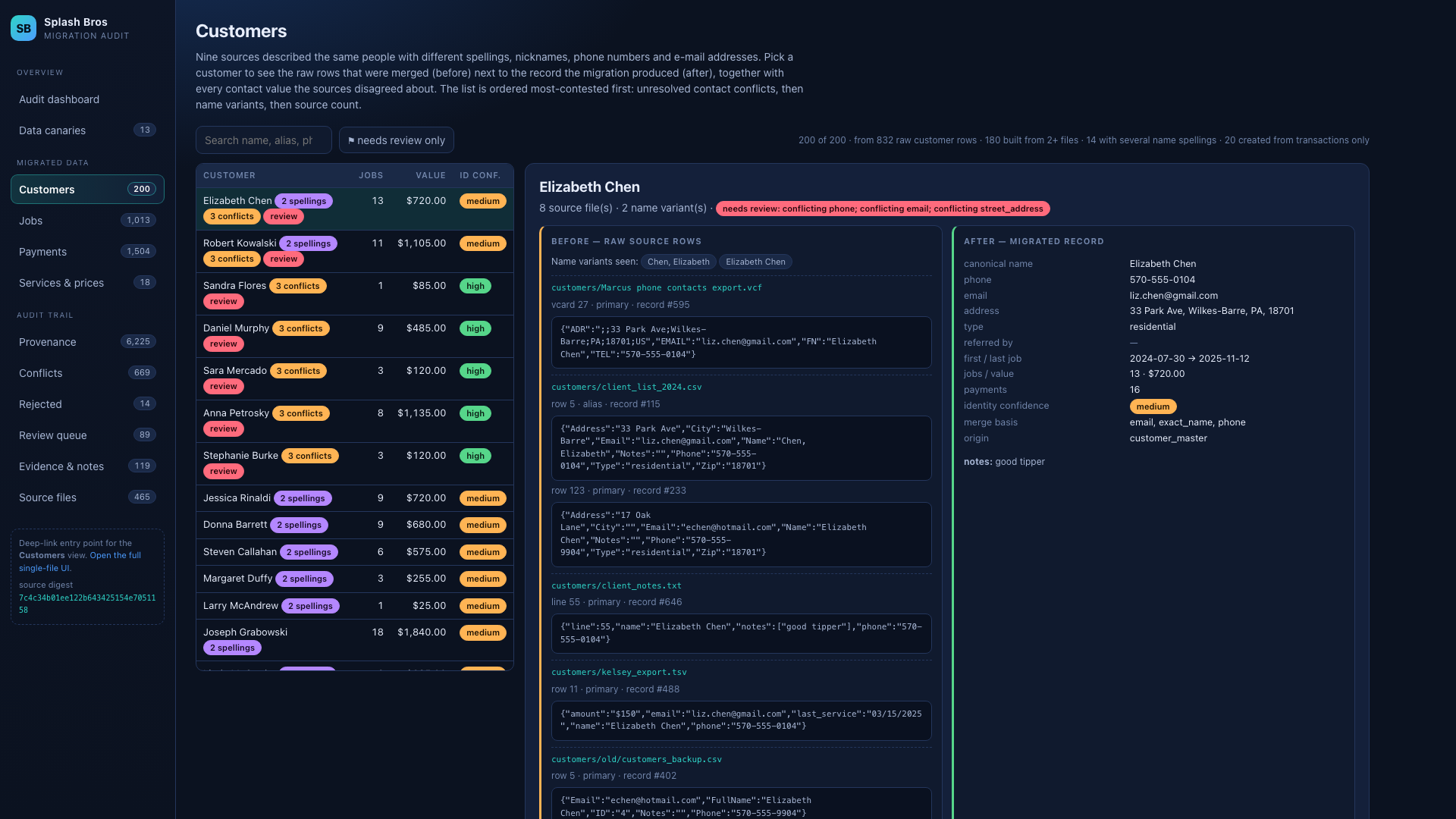This screenshot has height=819, width=1456.
Task: Click the $1,840.00 value in Joseph Grabowski row
Action: tap(422, 632)
